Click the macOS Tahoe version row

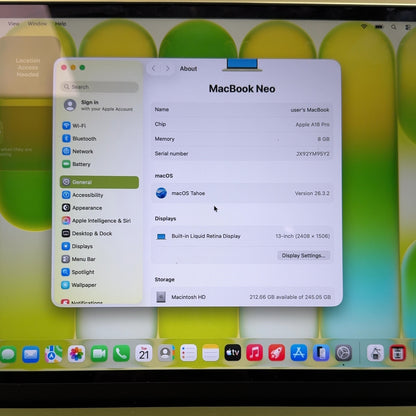(x=242, y=193)
